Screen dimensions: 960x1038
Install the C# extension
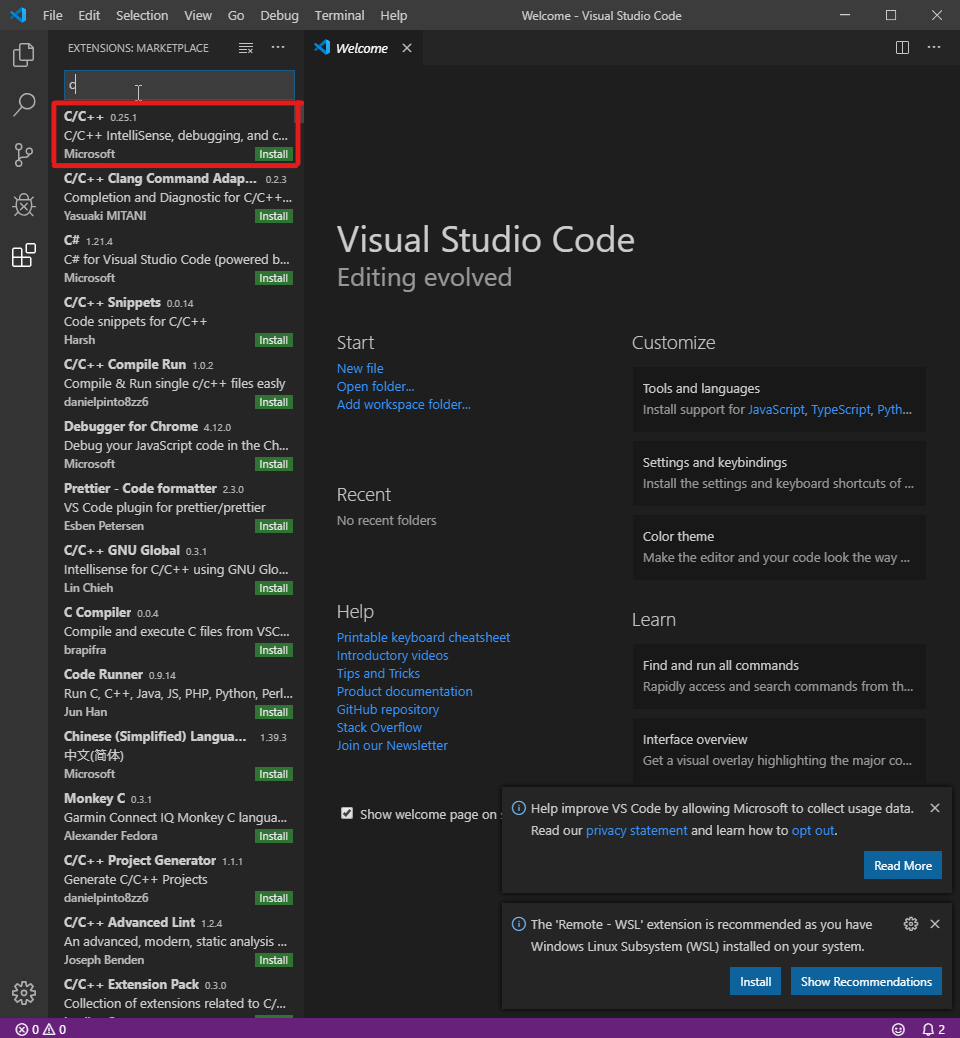click(x=273, y=278)
